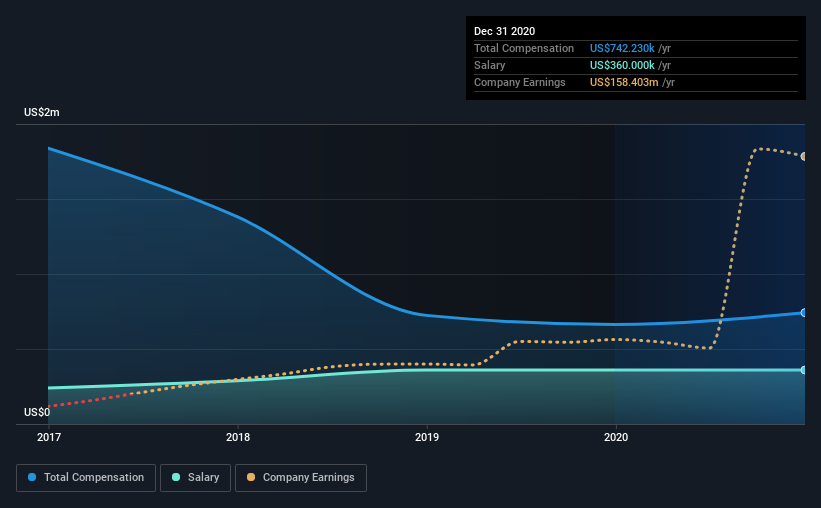Click the Total Compensation label in tooltip
Image resolution: width=821 pixels, height=508 pixels.
(x=524, y=48)
